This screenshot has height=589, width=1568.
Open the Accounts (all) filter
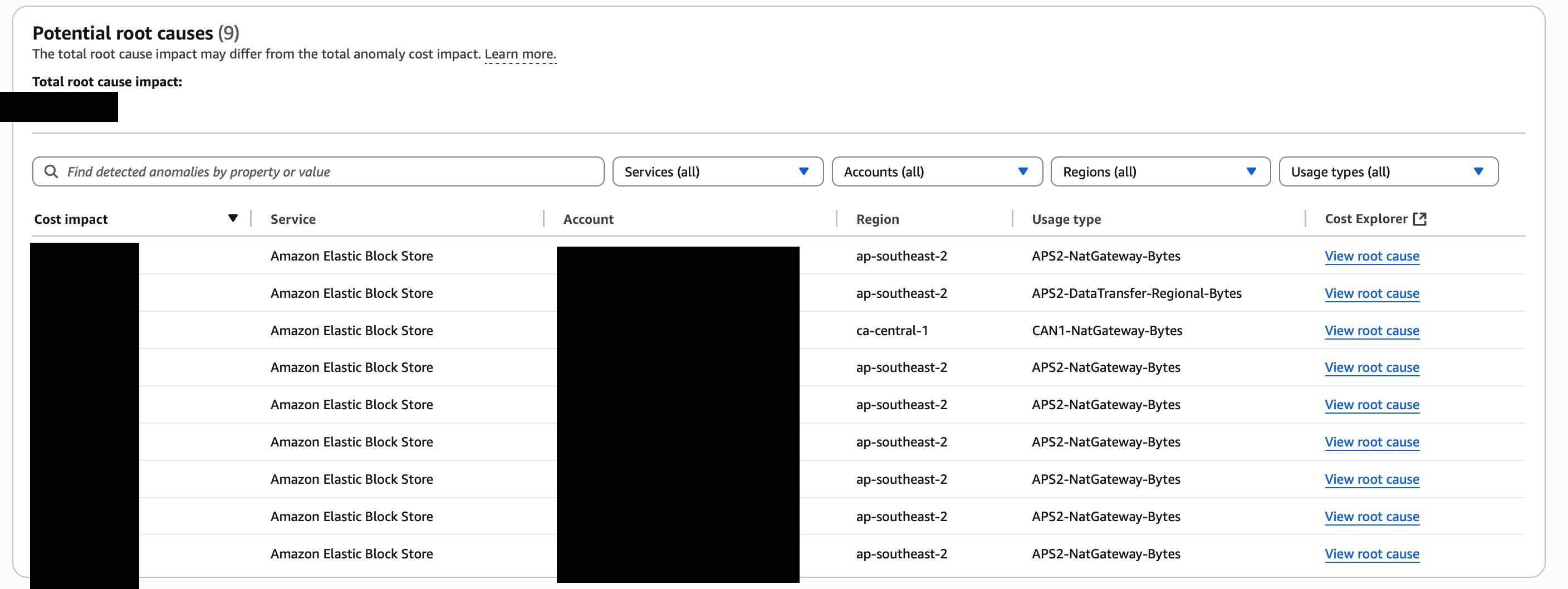[937, 171]
